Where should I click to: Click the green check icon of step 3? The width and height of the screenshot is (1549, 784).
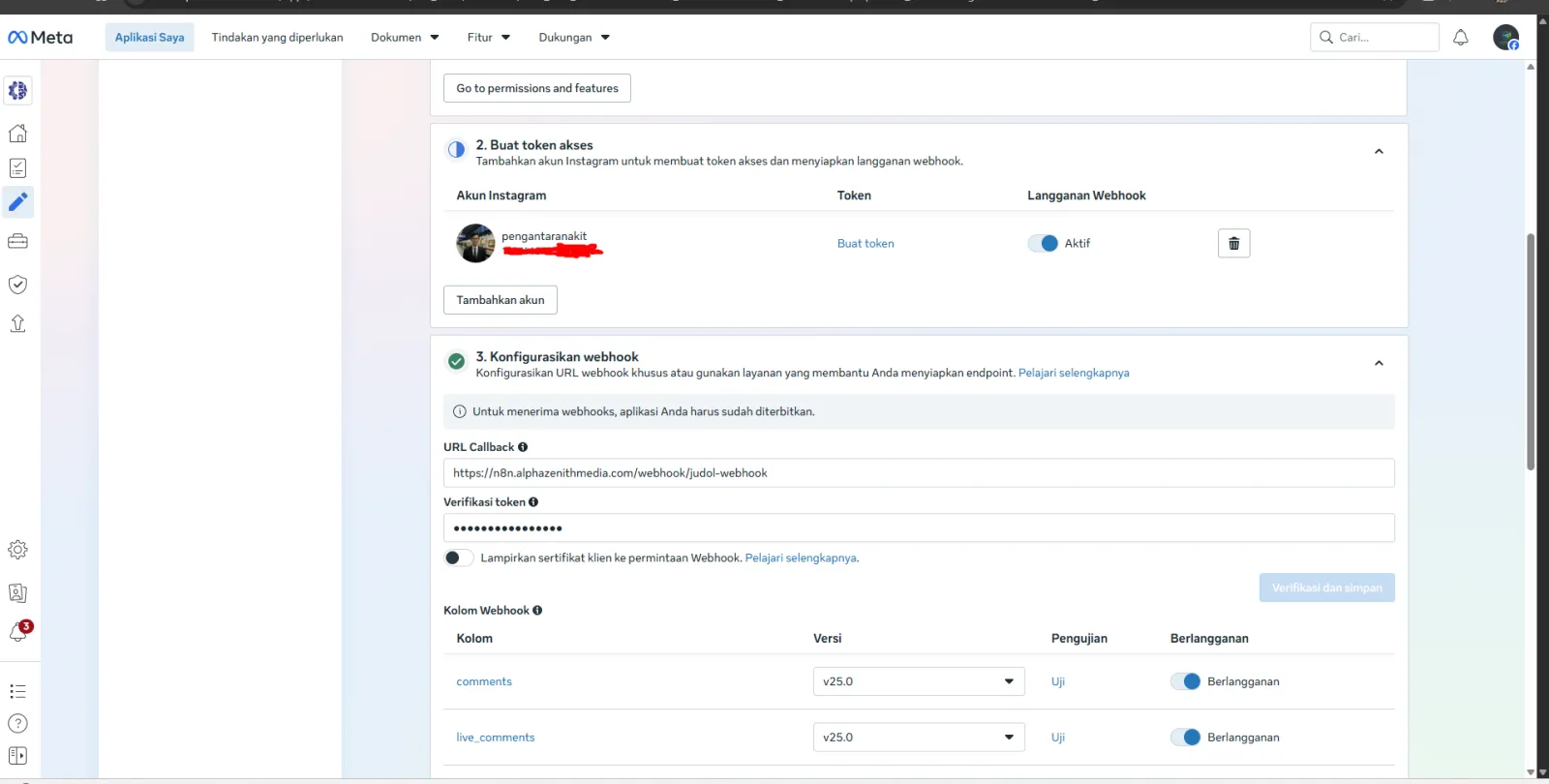(x=456, y=362)
